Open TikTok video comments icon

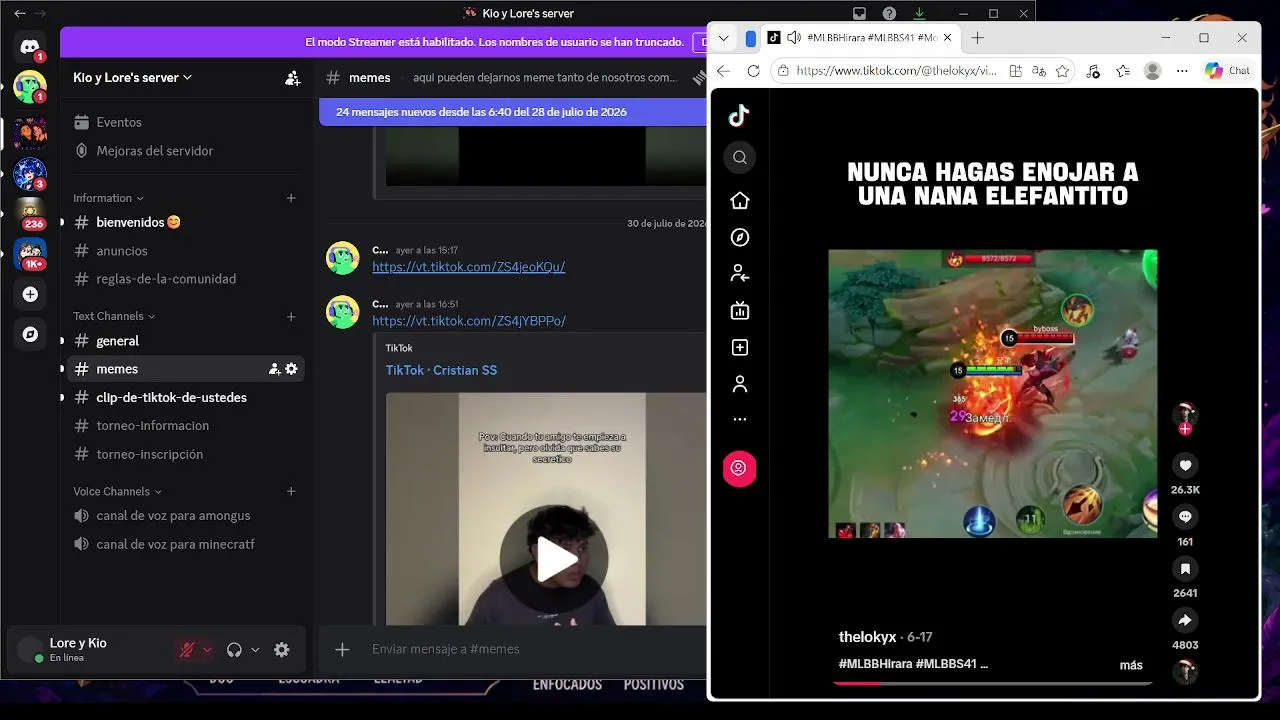click(x=1185, y=517)
